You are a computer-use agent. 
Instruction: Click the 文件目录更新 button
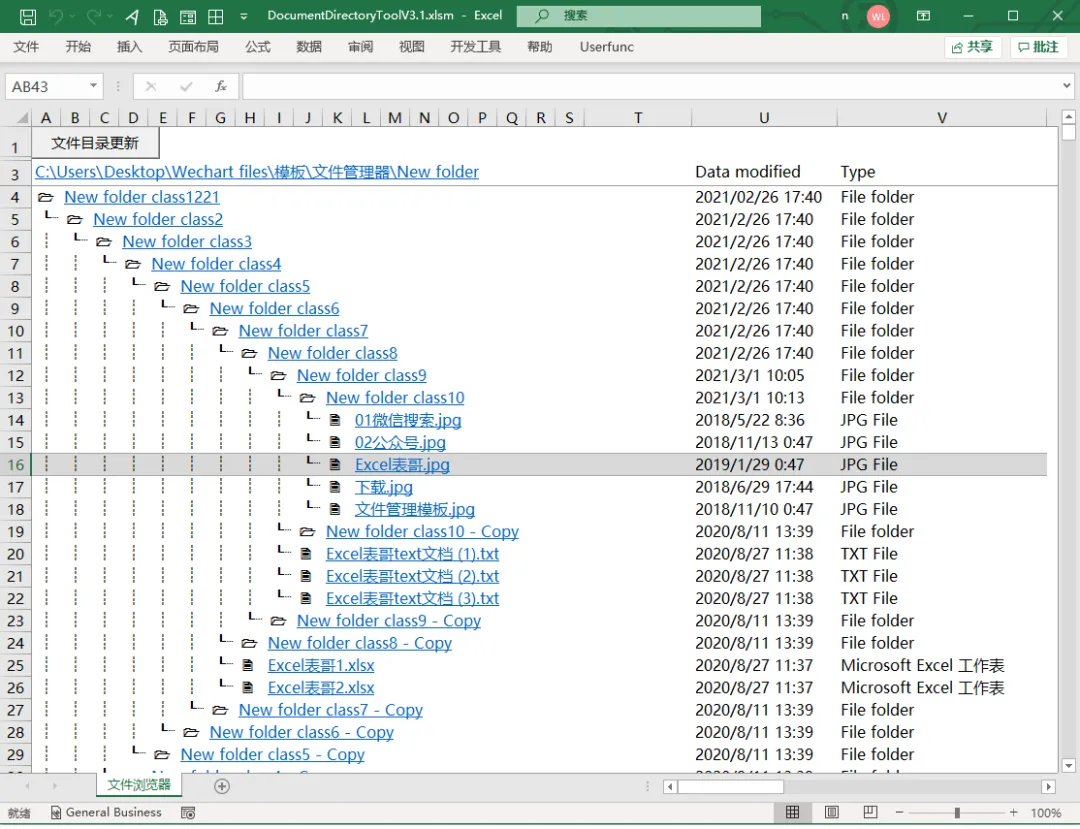click(95, 143)
